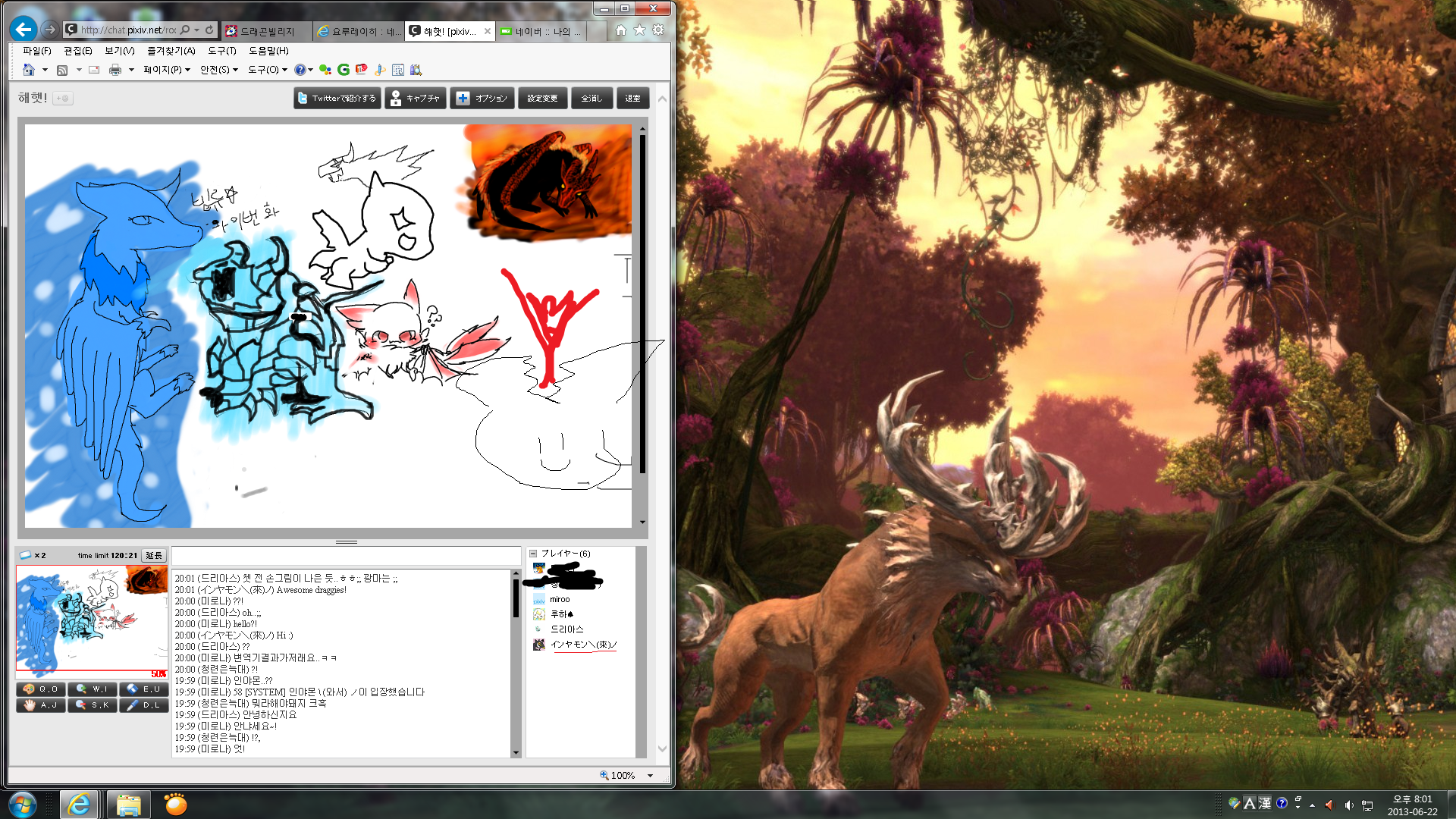1456x819 pixels.
Task: Click the zoom in tool (W,I)
Action: click(93, 689)
